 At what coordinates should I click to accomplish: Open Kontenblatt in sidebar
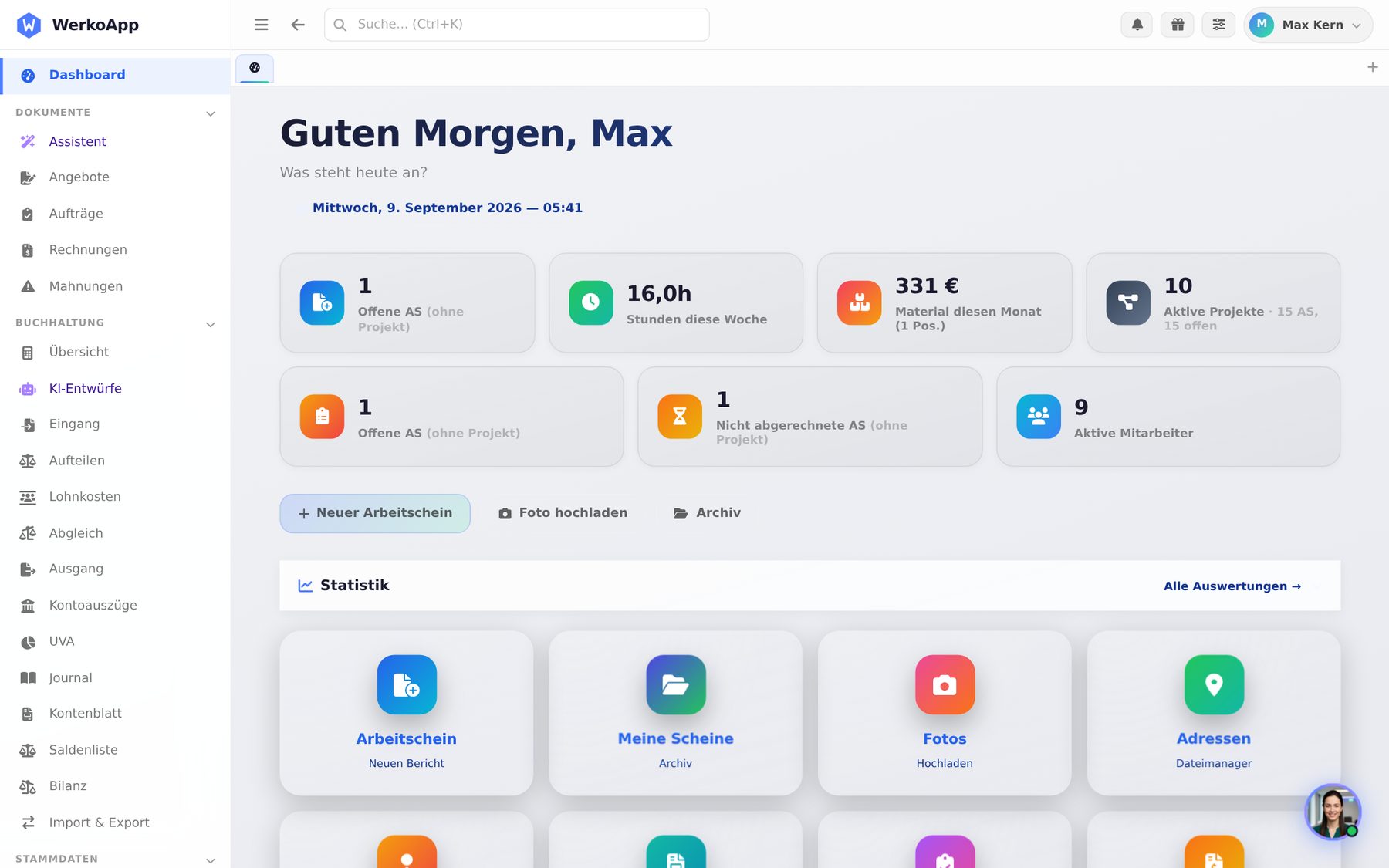point(116,714)
